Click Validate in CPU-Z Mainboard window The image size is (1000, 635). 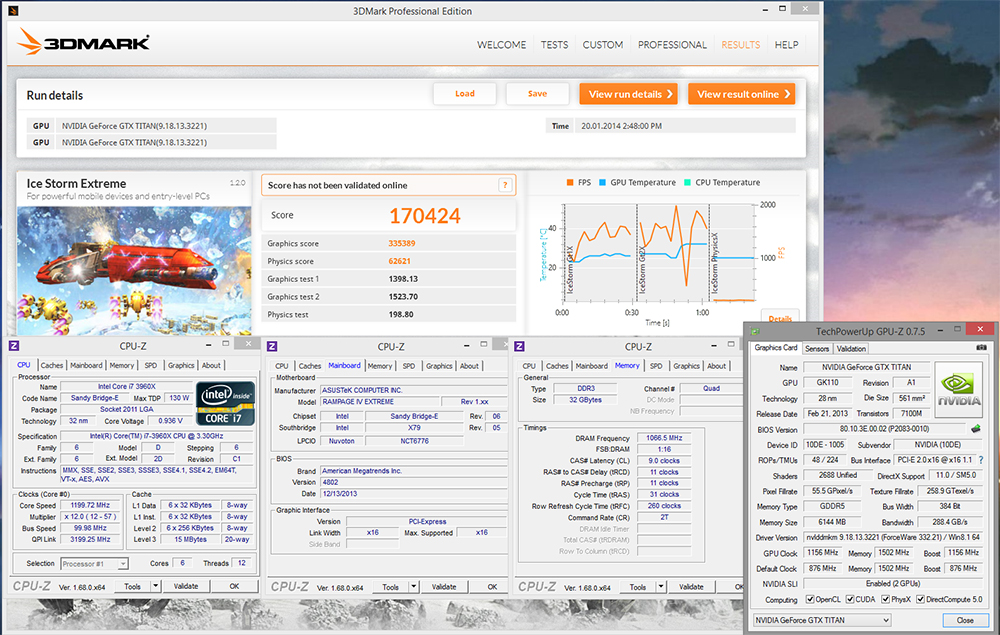coord(444,587)
